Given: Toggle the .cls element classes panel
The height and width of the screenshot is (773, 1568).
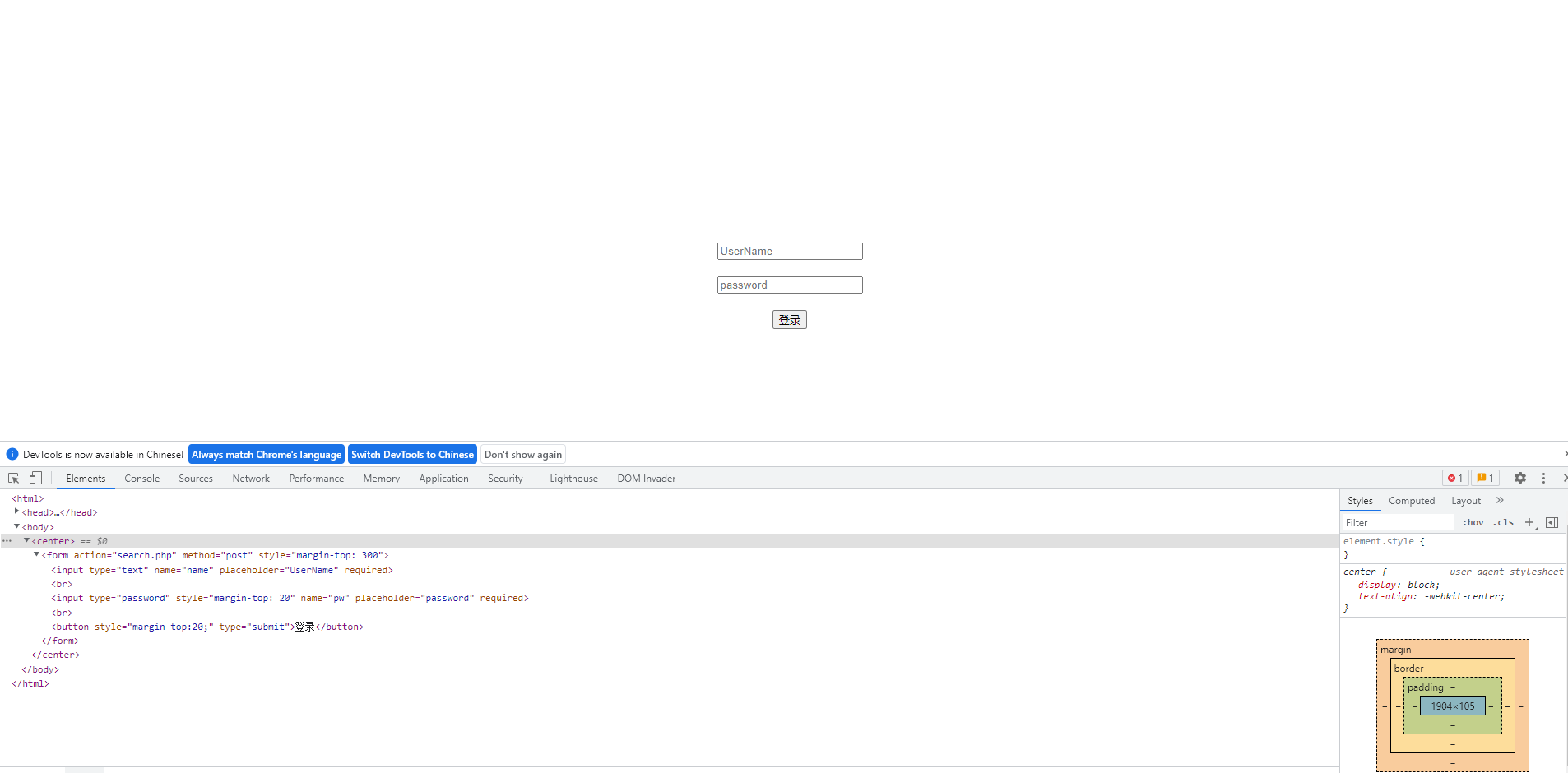Looking at the screenshot, I should coord(1503,522).
